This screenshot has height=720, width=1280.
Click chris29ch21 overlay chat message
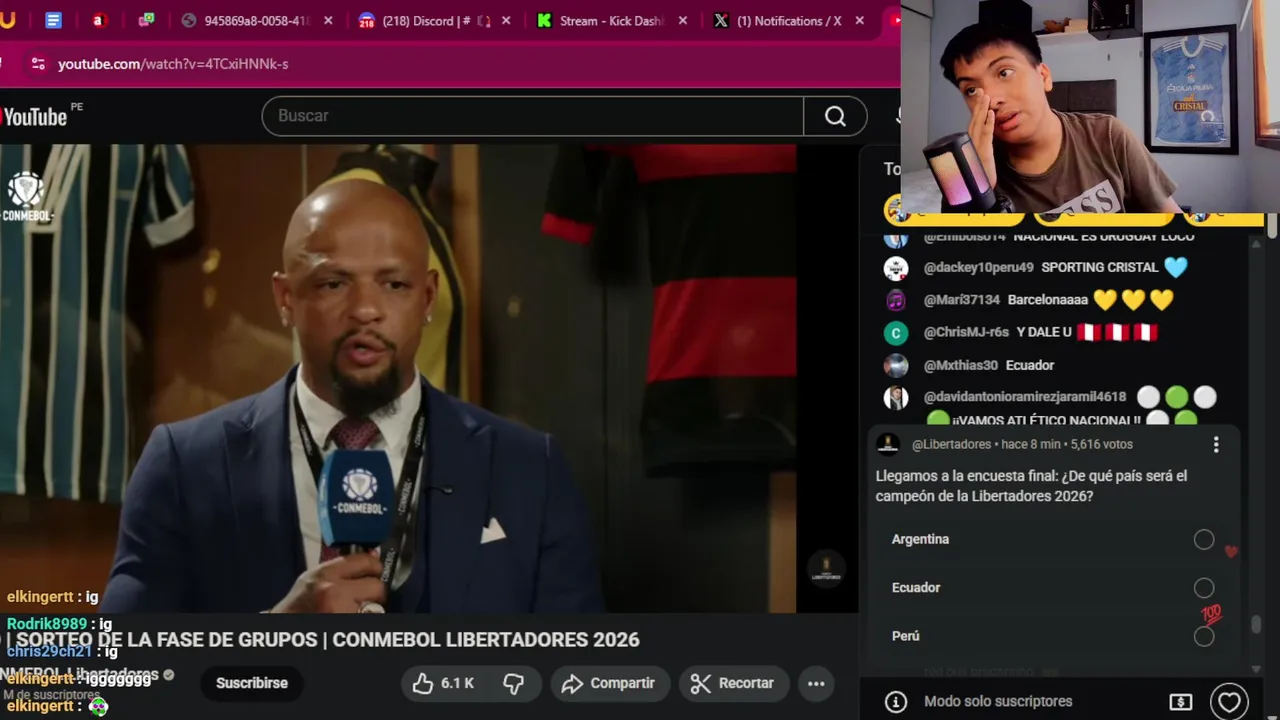click(x=62, y=652)
